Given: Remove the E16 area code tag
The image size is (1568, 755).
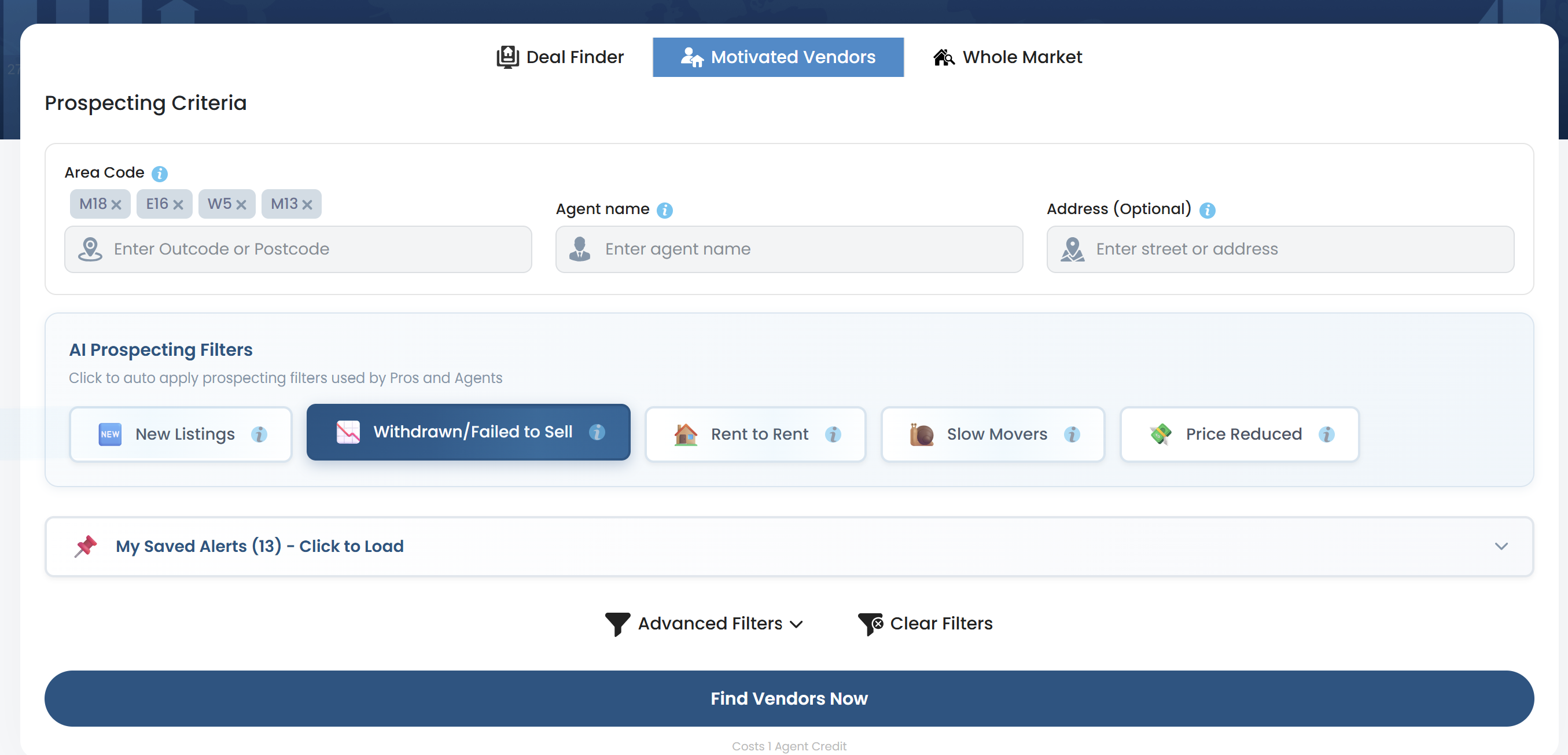Looking at the screenshot, I should tap(178, 205).
